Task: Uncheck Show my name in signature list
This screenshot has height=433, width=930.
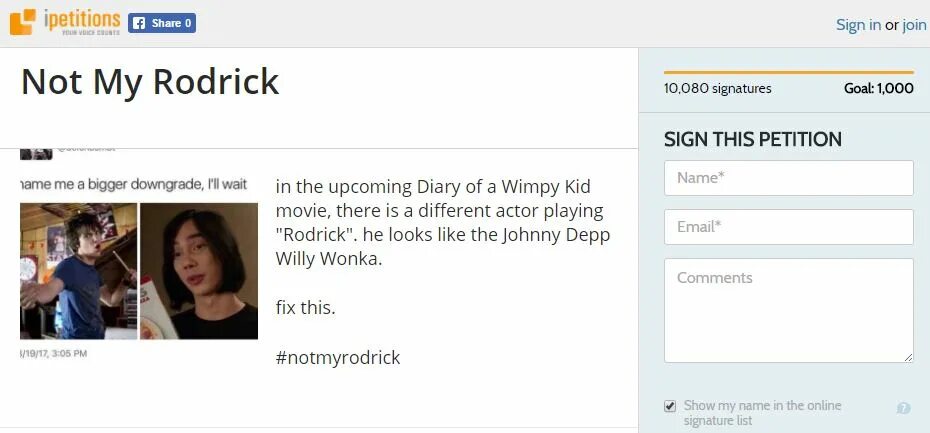Action: click(x=670, y=406)
